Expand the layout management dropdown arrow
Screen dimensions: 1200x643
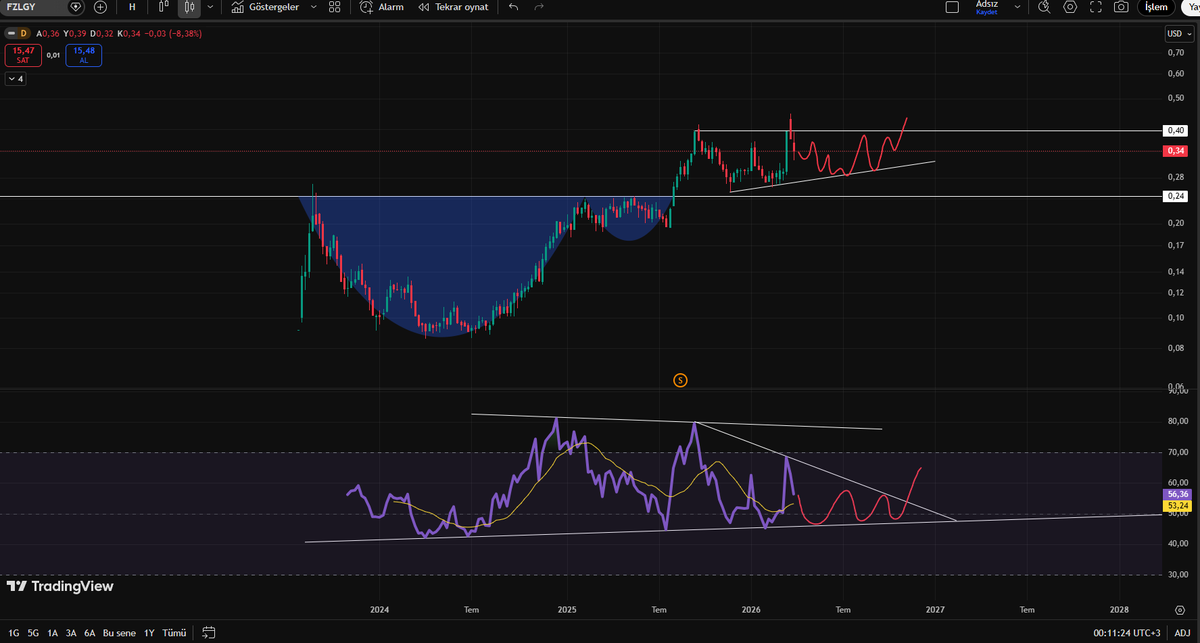click(1018, 7)
